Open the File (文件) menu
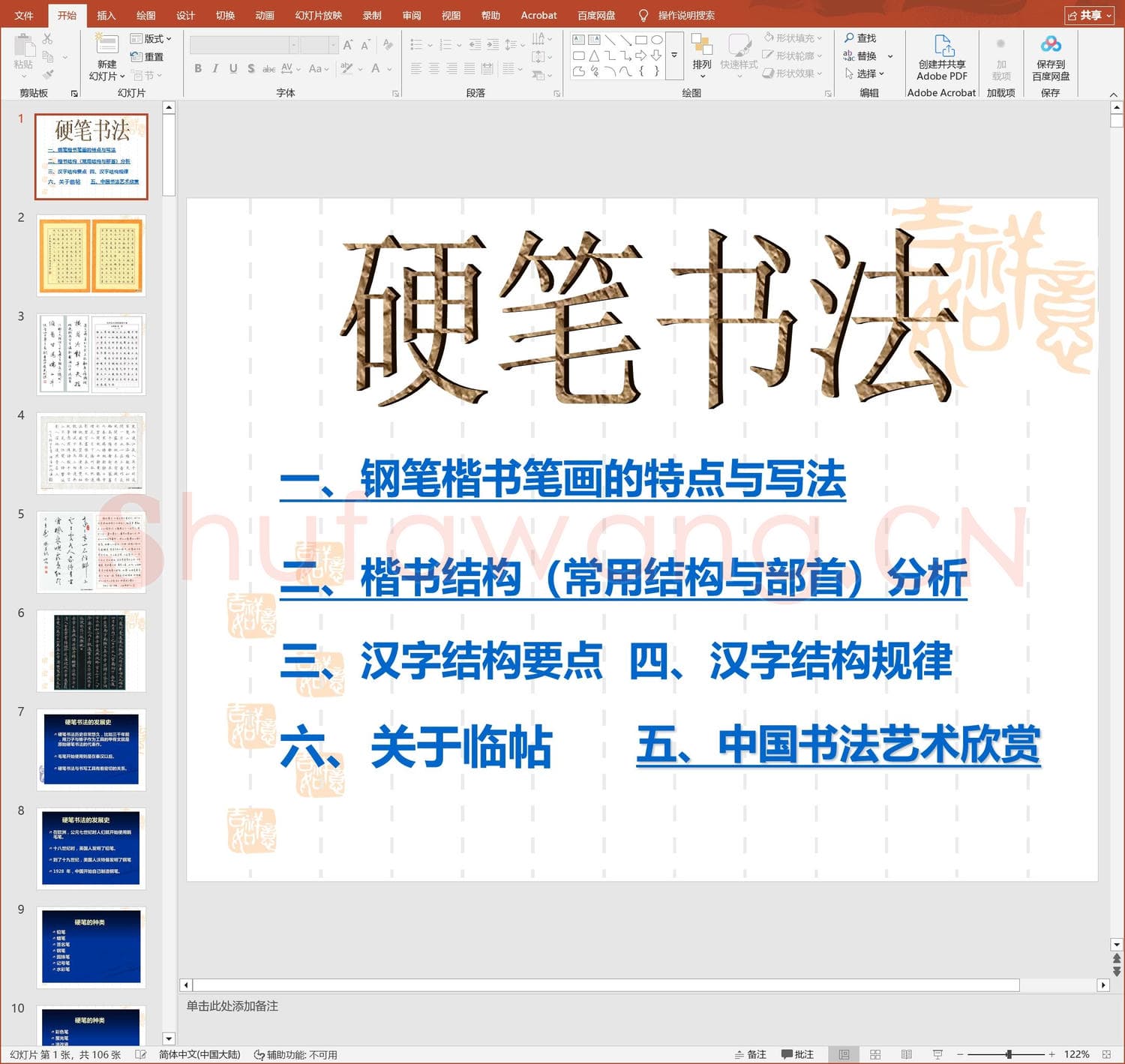 (x=24, y=15)
